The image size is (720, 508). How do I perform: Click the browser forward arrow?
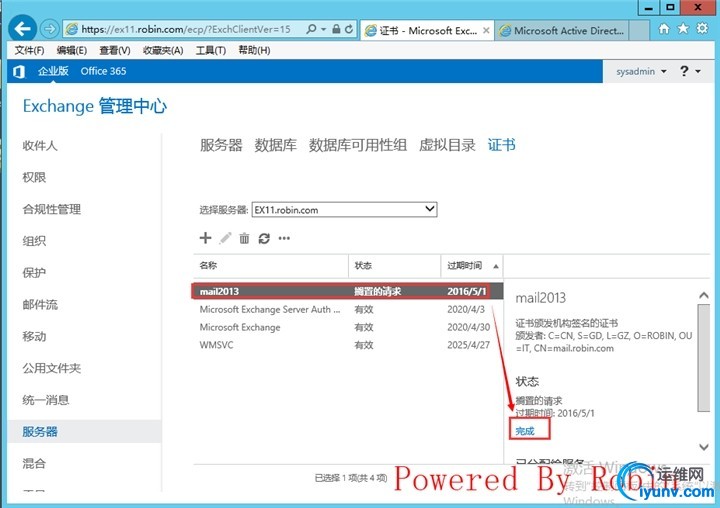[x=49, y=29]
